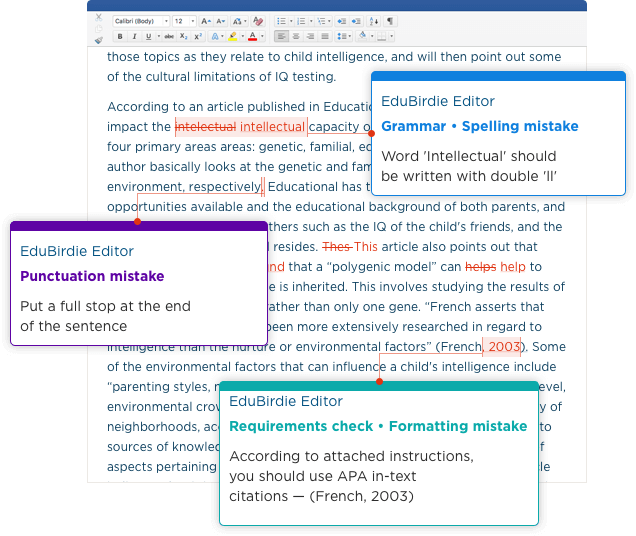Increase font size with the large A button

204,21
